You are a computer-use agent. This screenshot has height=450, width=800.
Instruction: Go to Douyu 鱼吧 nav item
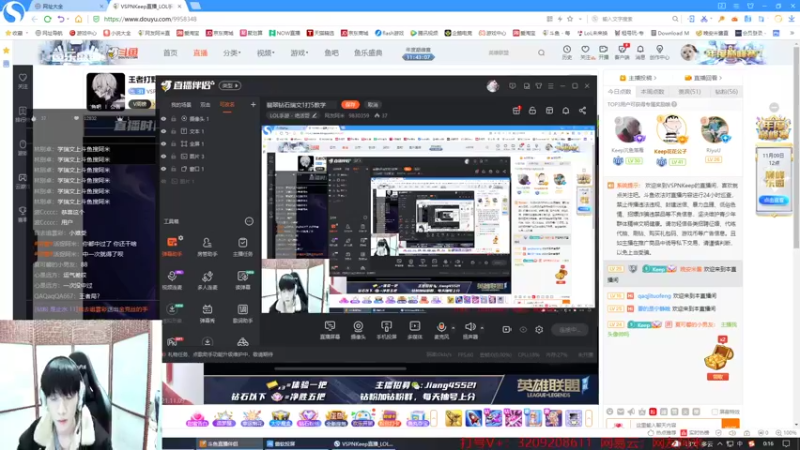[x=331, y=53]
